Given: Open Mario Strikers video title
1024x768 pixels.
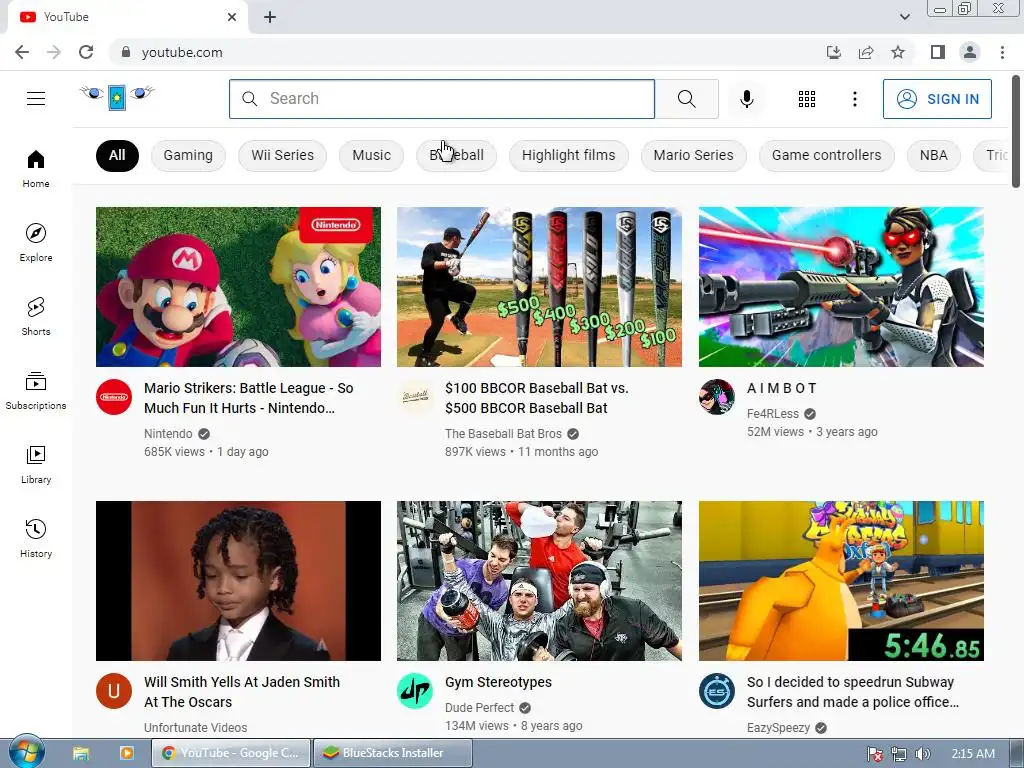Looking at the screenshot, I should [x=249, y=398].
